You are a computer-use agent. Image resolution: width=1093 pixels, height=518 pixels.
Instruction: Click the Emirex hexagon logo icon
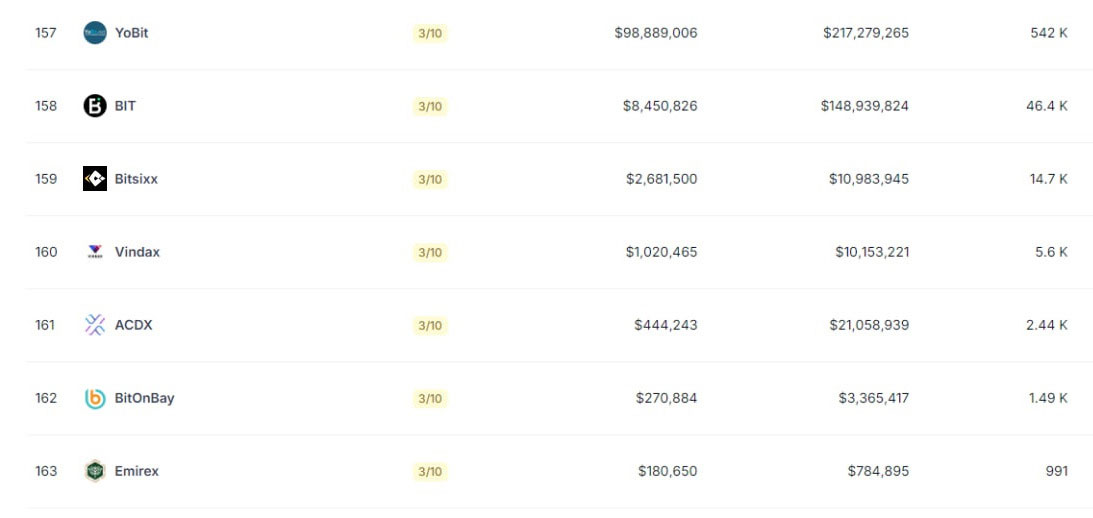click(95, 471)
